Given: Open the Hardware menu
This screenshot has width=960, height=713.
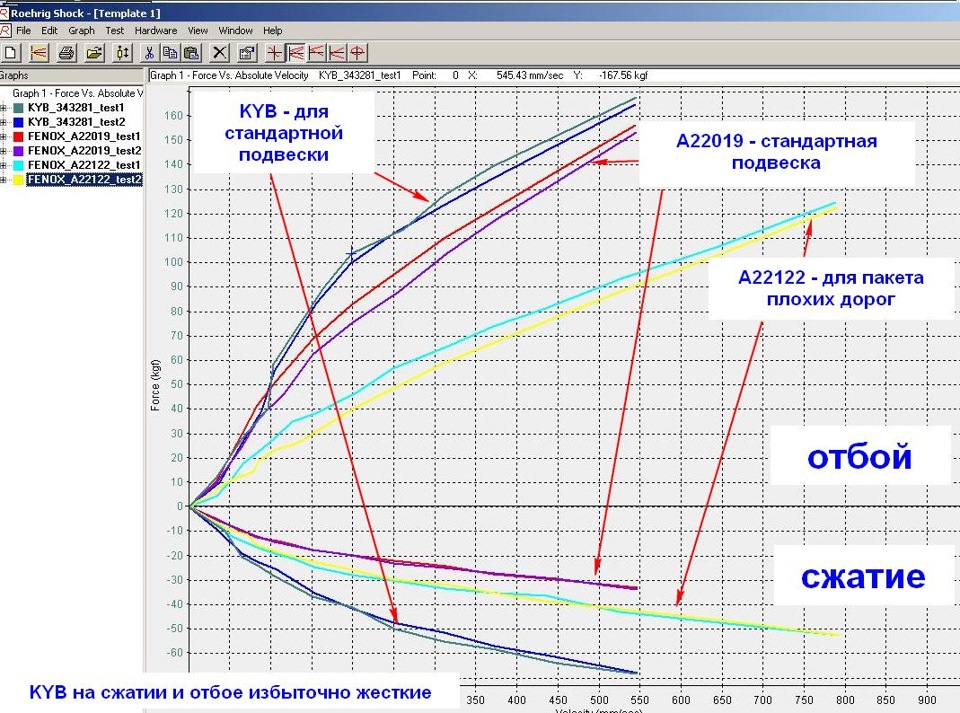Looking at the screenshot, I should [156, 31].
